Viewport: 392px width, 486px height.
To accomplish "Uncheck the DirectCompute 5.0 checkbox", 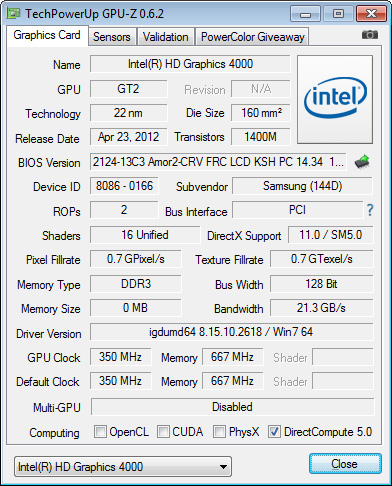I will [x=274, y=431].
